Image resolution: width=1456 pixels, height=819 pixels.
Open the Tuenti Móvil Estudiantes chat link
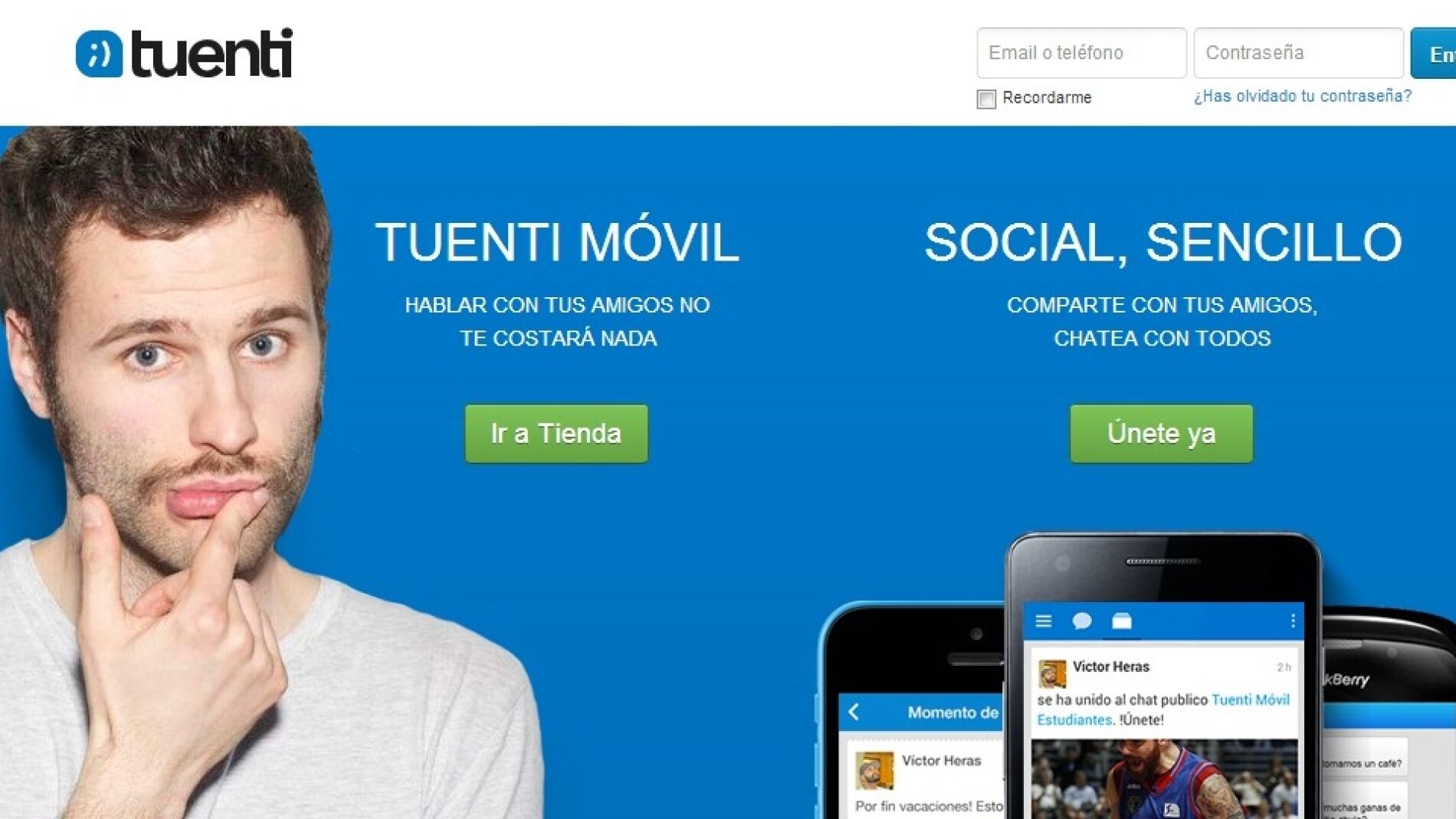[1163, 709]
